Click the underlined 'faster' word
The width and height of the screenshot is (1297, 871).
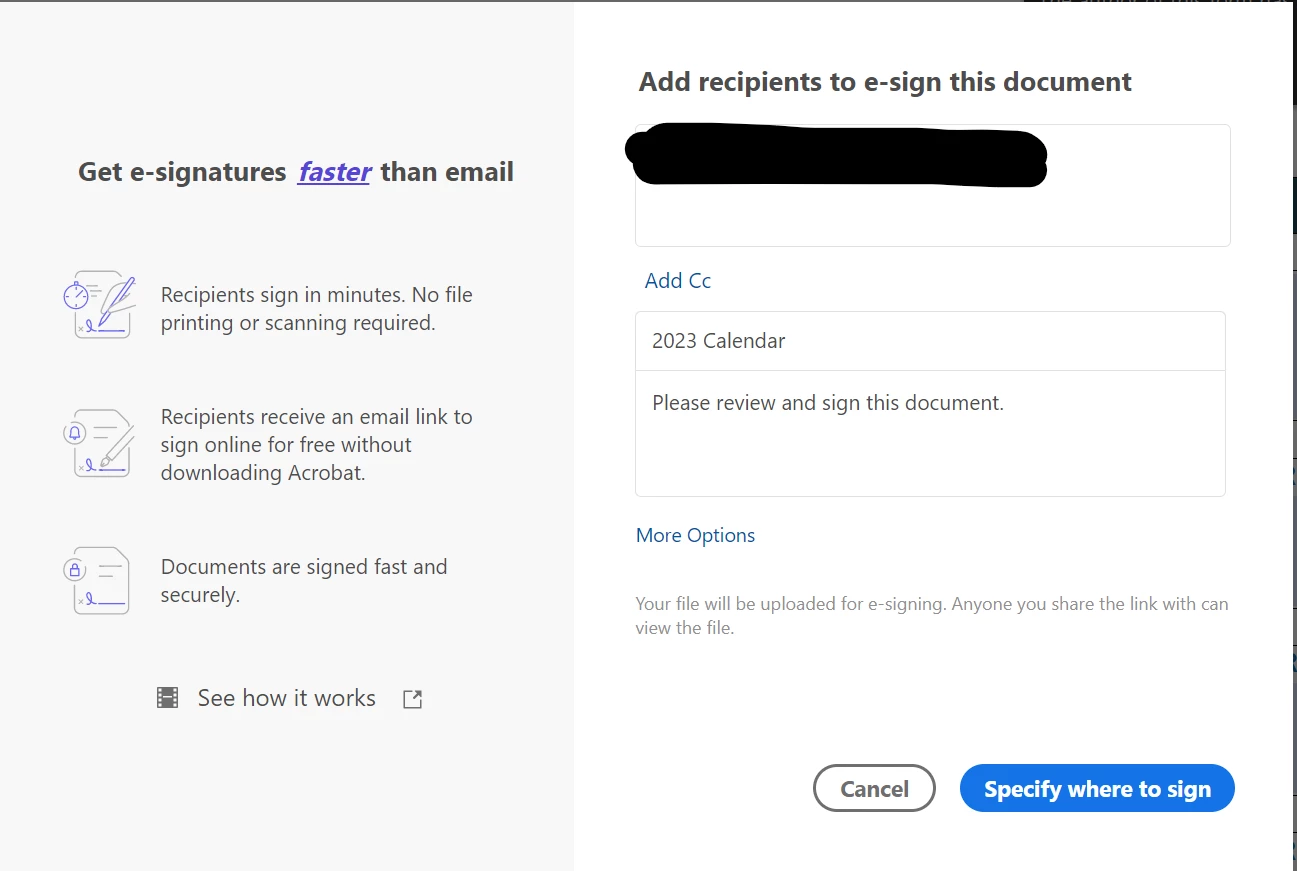pos(334,172)
